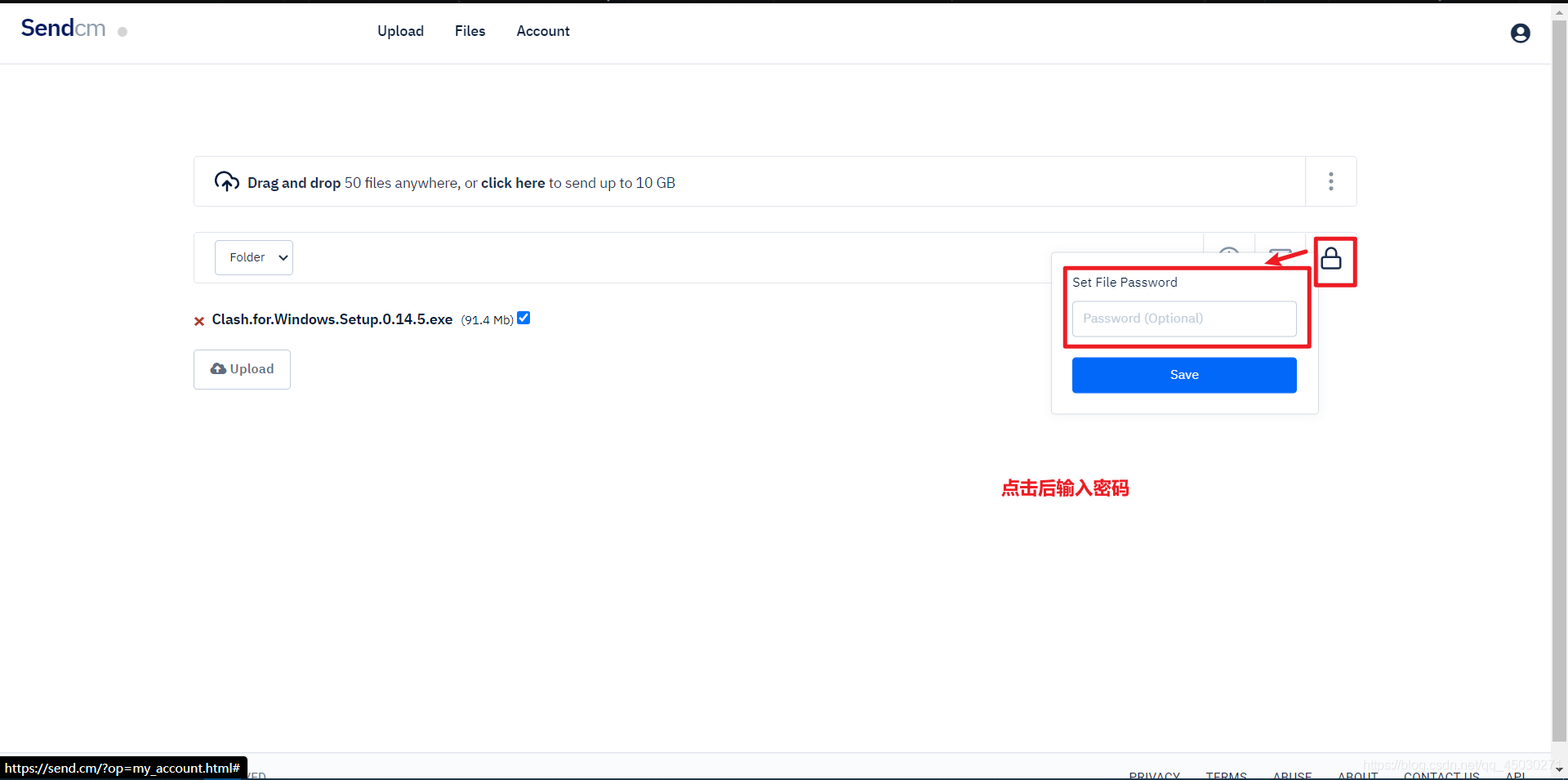The width and height of the screenshot is (1568, 780).
Task: Uncheck the Clash.for.Windows.Setup file checkbox
Action: 523,319
